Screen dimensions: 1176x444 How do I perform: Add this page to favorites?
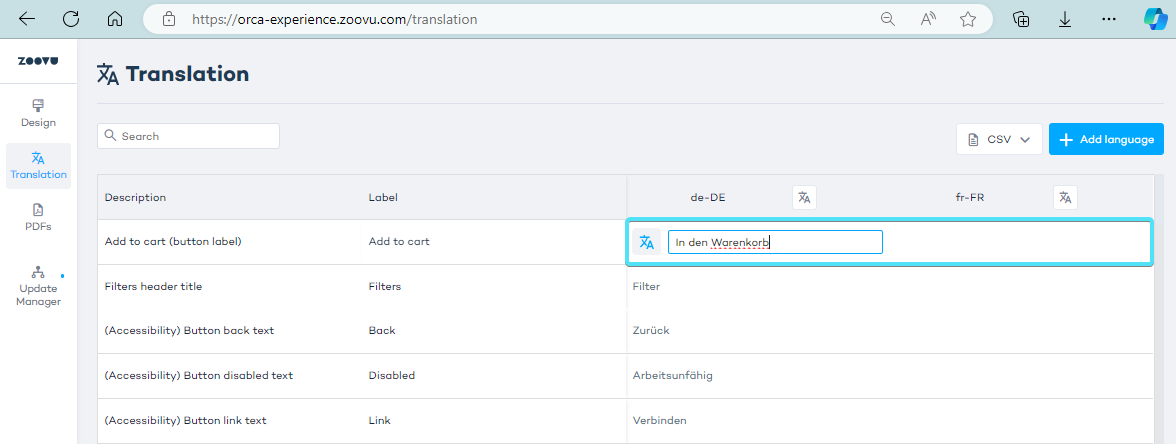point(967,19)
